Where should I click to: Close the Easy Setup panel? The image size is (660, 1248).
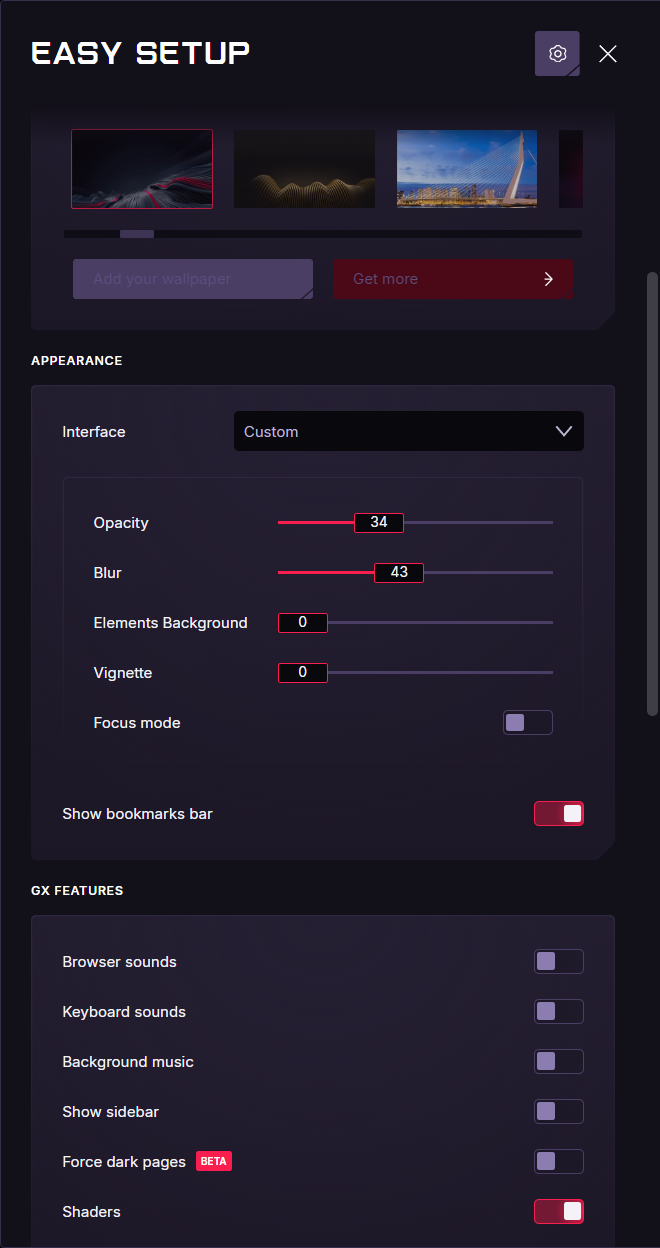click(x=608, y=54)
